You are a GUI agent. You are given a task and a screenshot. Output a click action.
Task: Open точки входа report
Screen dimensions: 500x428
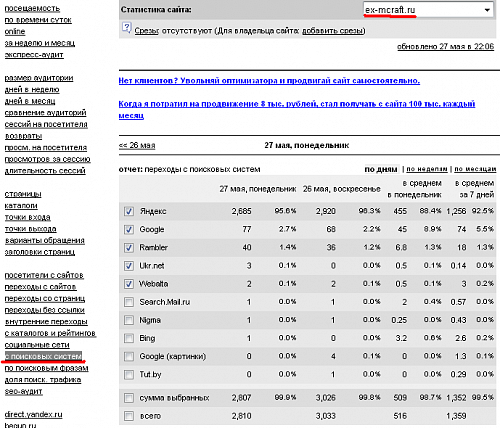(28, 218)
